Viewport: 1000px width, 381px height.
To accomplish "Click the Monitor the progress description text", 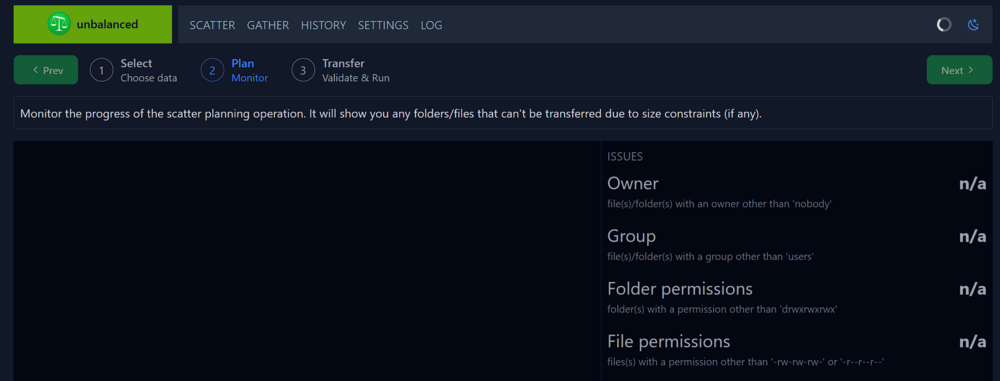I will pyautogui.click(x=391, y=114).
